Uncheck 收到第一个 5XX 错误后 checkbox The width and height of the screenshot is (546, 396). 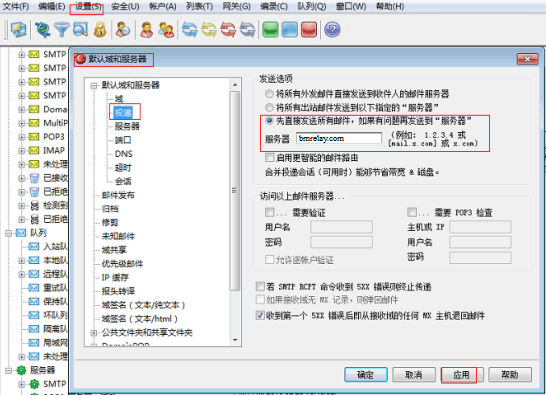pos(260,316)
